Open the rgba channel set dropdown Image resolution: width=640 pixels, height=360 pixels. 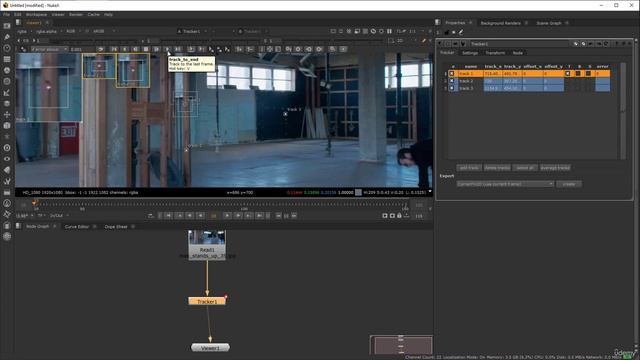(x=24, y=31)
